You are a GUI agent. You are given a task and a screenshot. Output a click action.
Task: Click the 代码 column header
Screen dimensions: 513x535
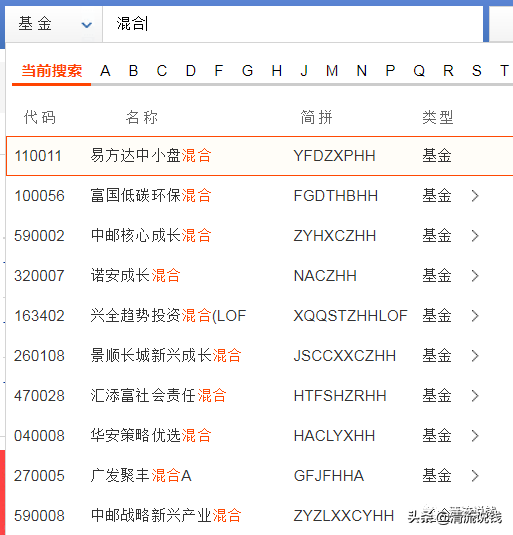point(40,117)
